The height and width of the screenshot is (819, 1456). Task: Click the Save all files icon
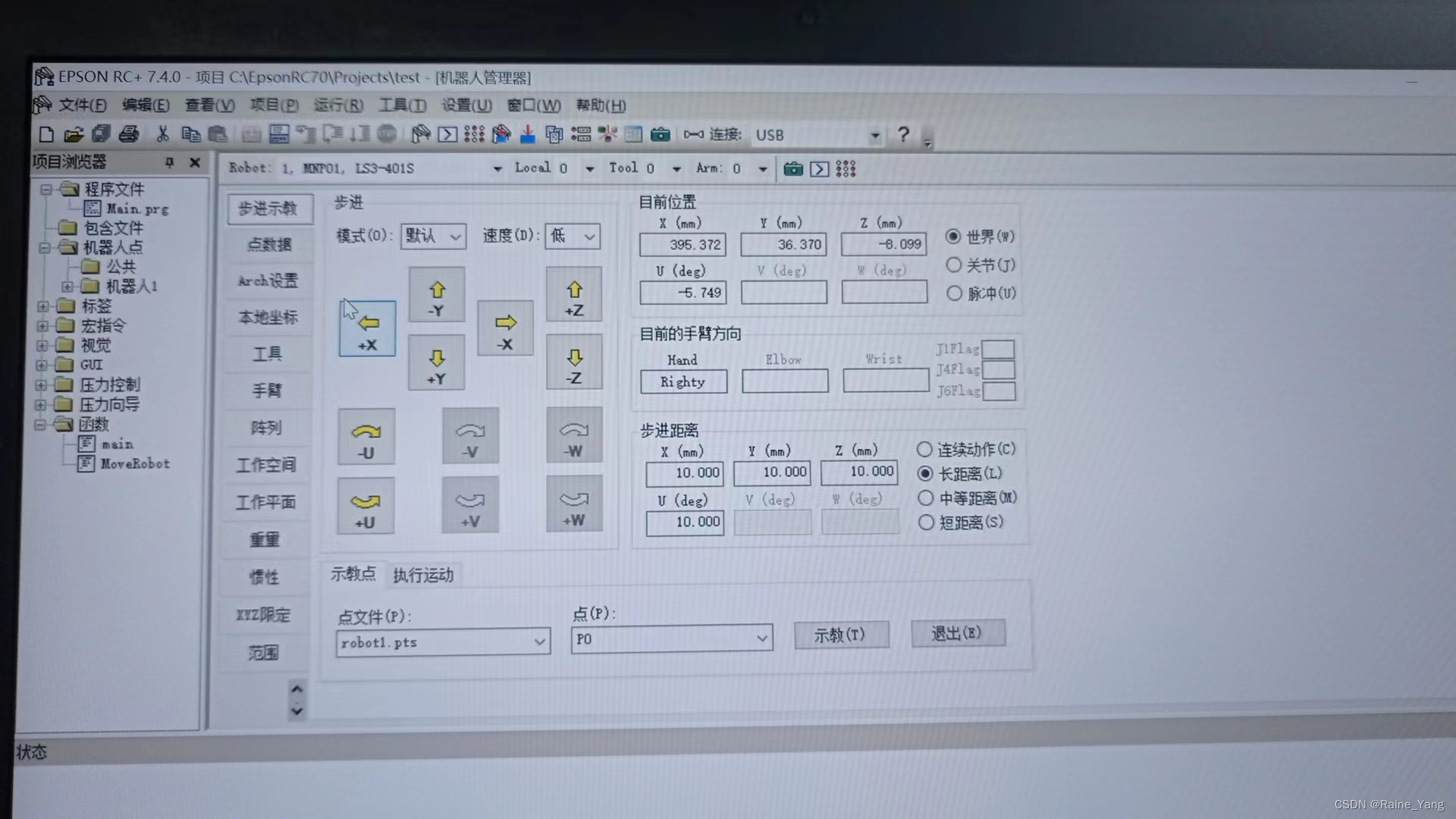click(101, 134)
